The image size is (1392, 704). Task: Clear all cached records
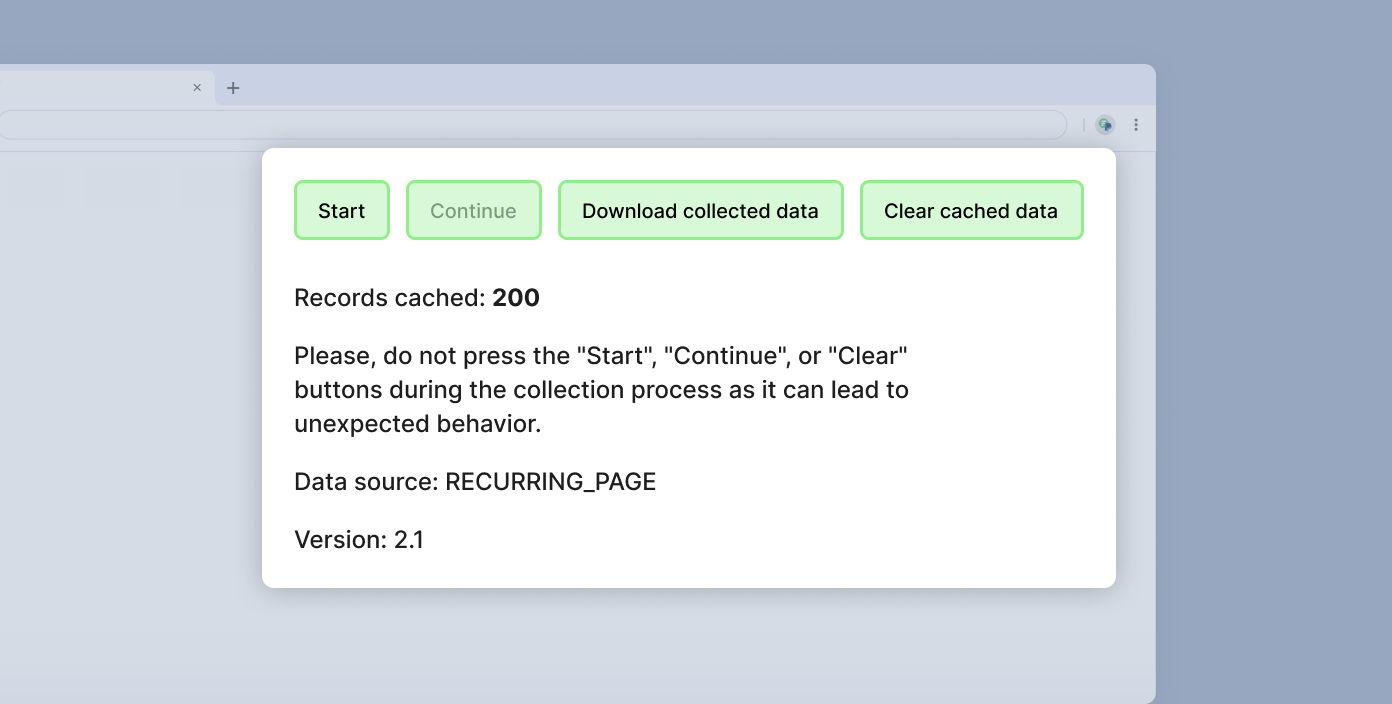(971, 210)
